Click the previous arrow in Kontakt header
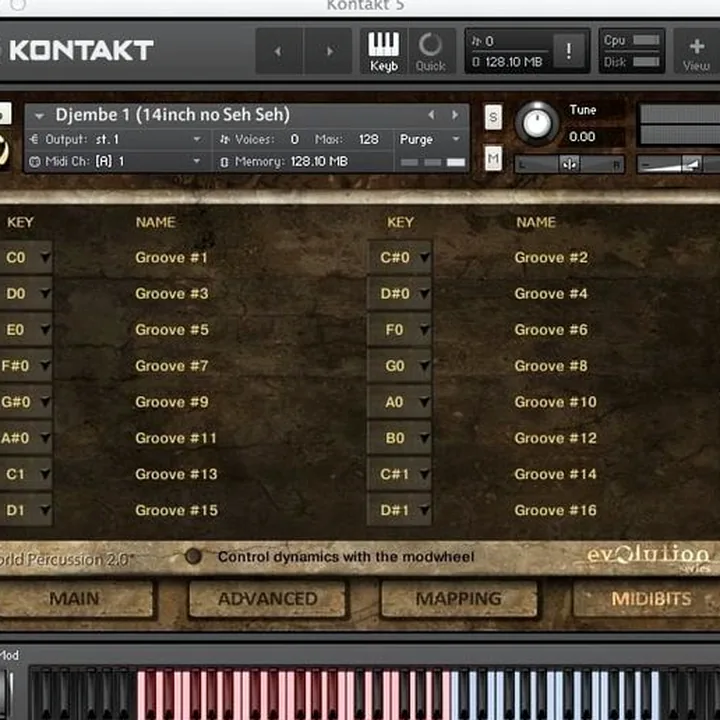The height and width of the screenshot is (720, 720). 279,51
